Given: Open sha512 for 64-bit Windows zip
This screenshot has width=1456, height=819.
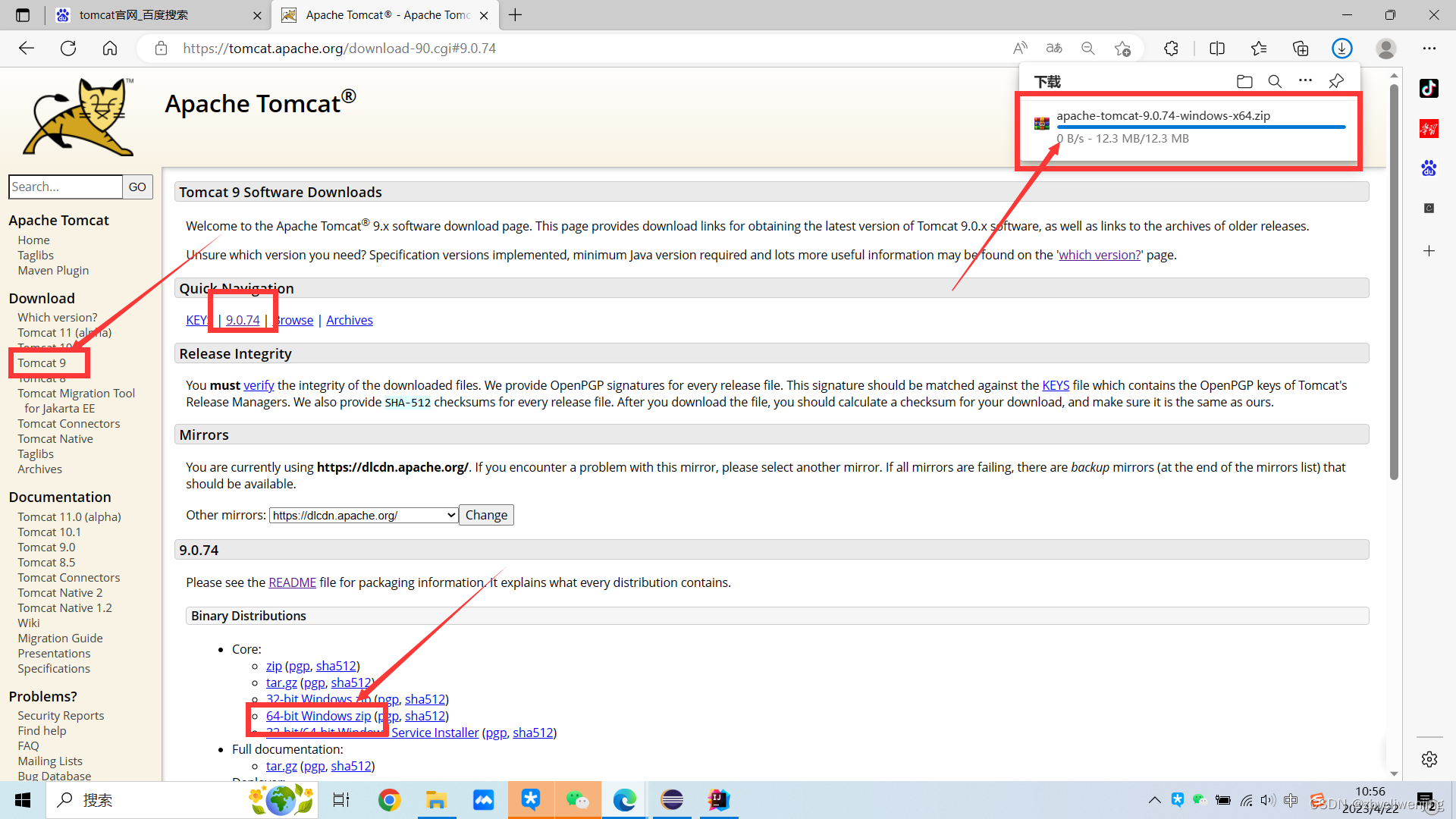Looking at the screenshot, I should click(x=425, y=716).
